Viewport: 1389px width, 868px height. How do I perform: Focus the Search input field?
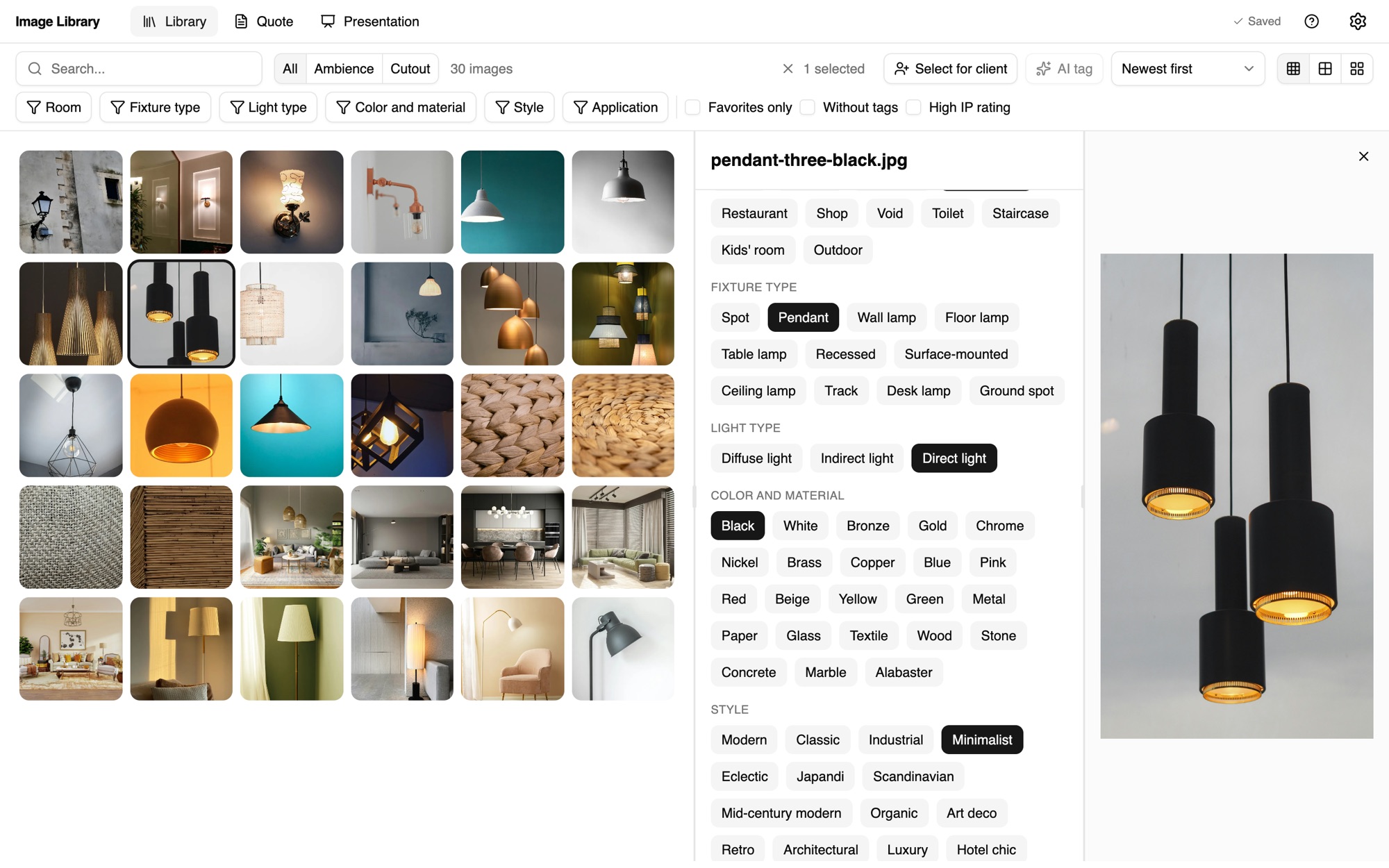pyautogui.click(x=139, y=69)
